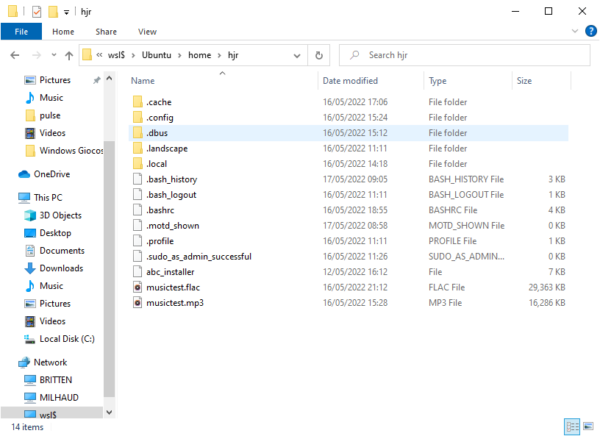Viewport: 600px width, 436px height.
Task: Switch to Large icons view layout
Action: 589,426
